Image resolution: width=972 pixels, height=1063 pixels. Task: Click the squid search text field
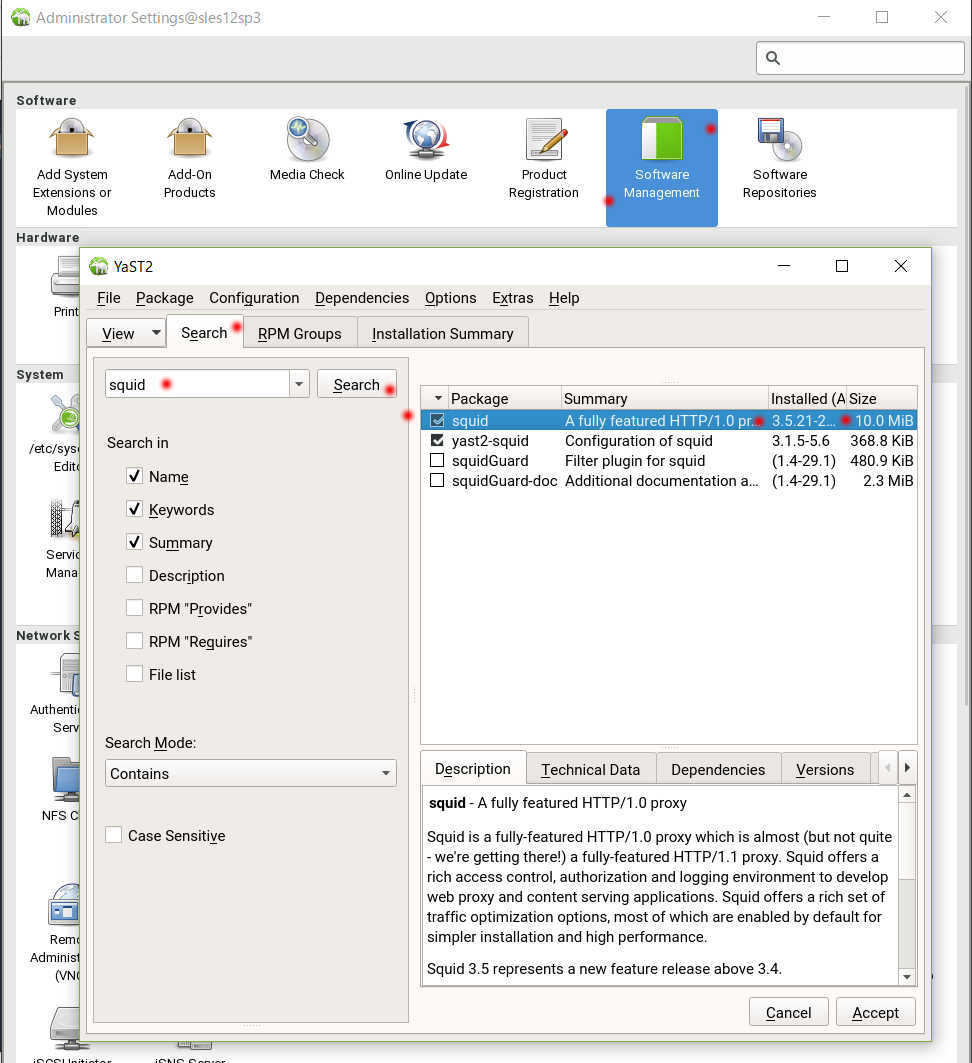click(198, 384)
